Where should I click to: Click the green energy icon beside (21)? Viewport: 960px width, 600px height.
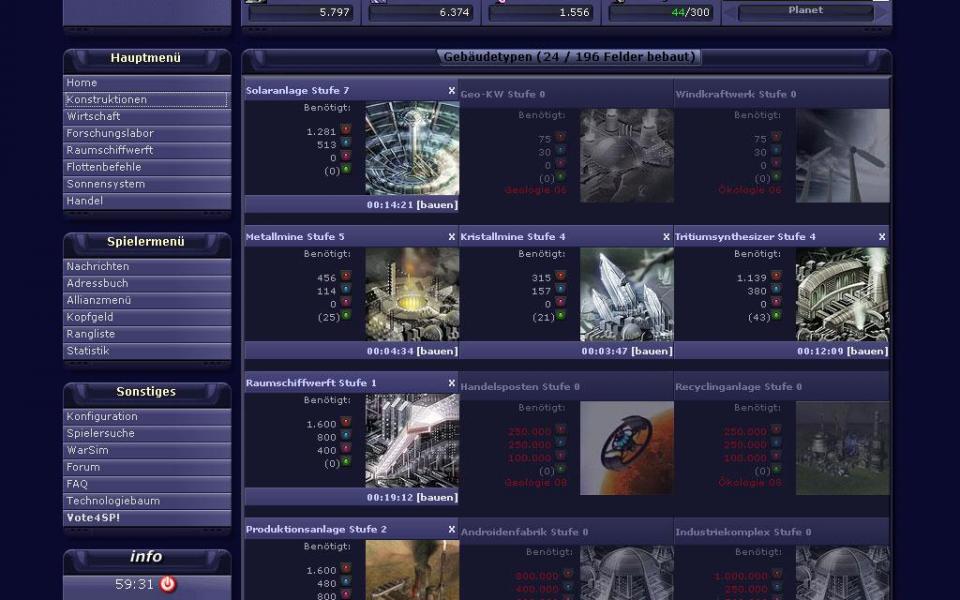click(x=561, y=316)
